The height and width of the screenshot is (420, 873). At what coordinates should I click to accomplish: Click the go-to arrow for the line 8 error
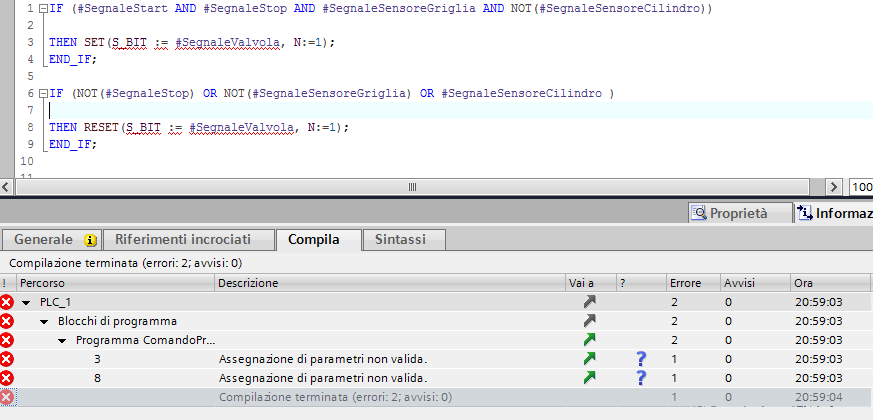(590, 378)
